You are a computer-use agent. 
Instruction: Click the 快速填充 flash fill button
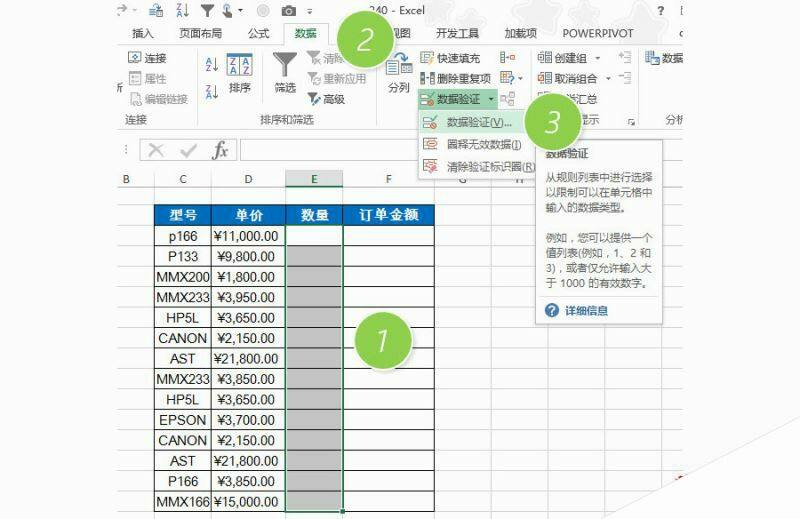coord(450,58)
